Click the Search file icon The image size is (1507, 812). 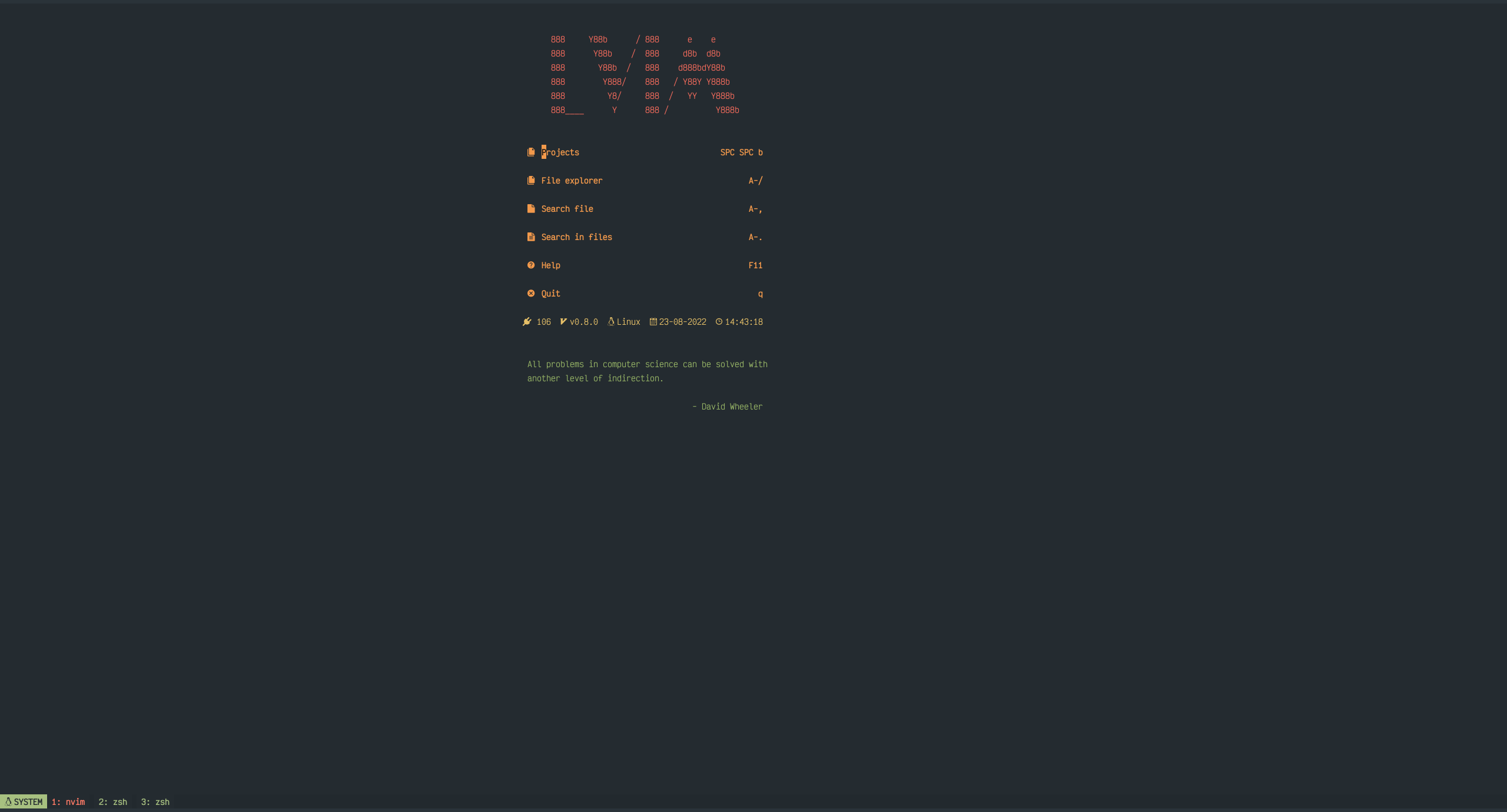click(x=530, y=208)
